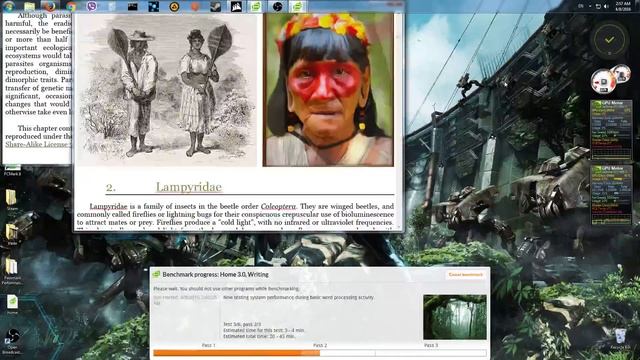
Task: Click the Coleoptera word in the paragraph
Action: click(278, 207)
